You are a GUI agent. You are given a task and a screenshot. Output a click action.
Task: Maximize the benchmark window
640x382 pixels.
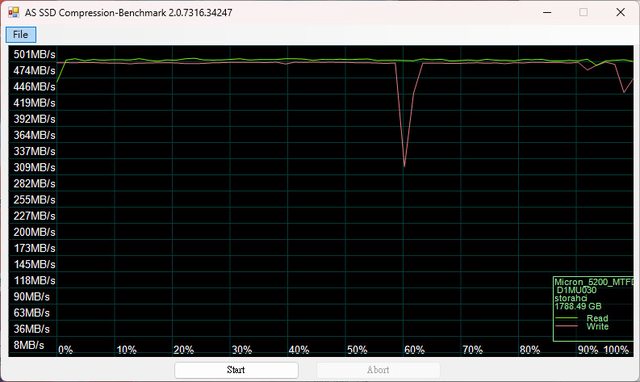584,12
